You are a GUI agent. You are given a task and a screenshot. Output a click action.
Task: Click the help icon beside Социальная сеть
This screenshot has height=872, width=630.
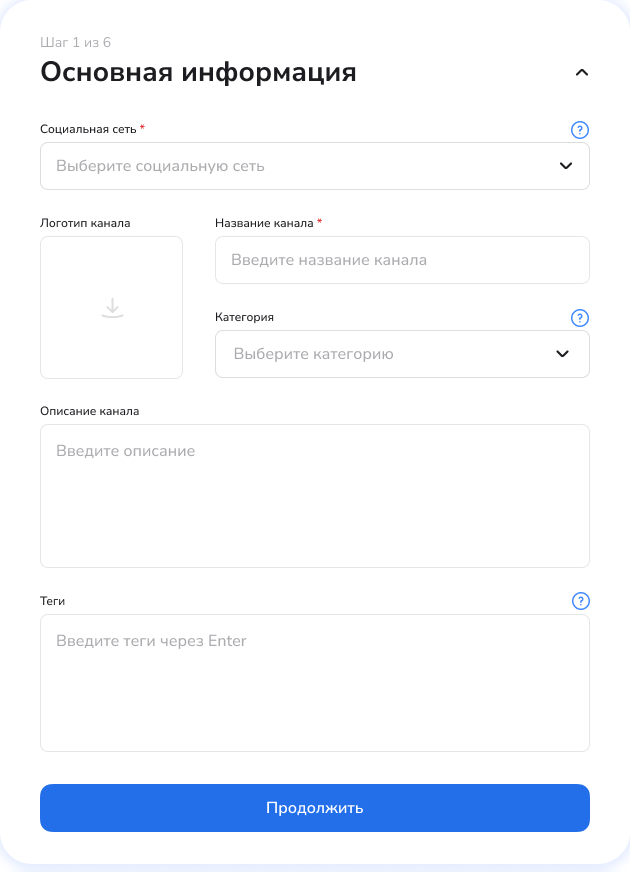click(580, 130)
